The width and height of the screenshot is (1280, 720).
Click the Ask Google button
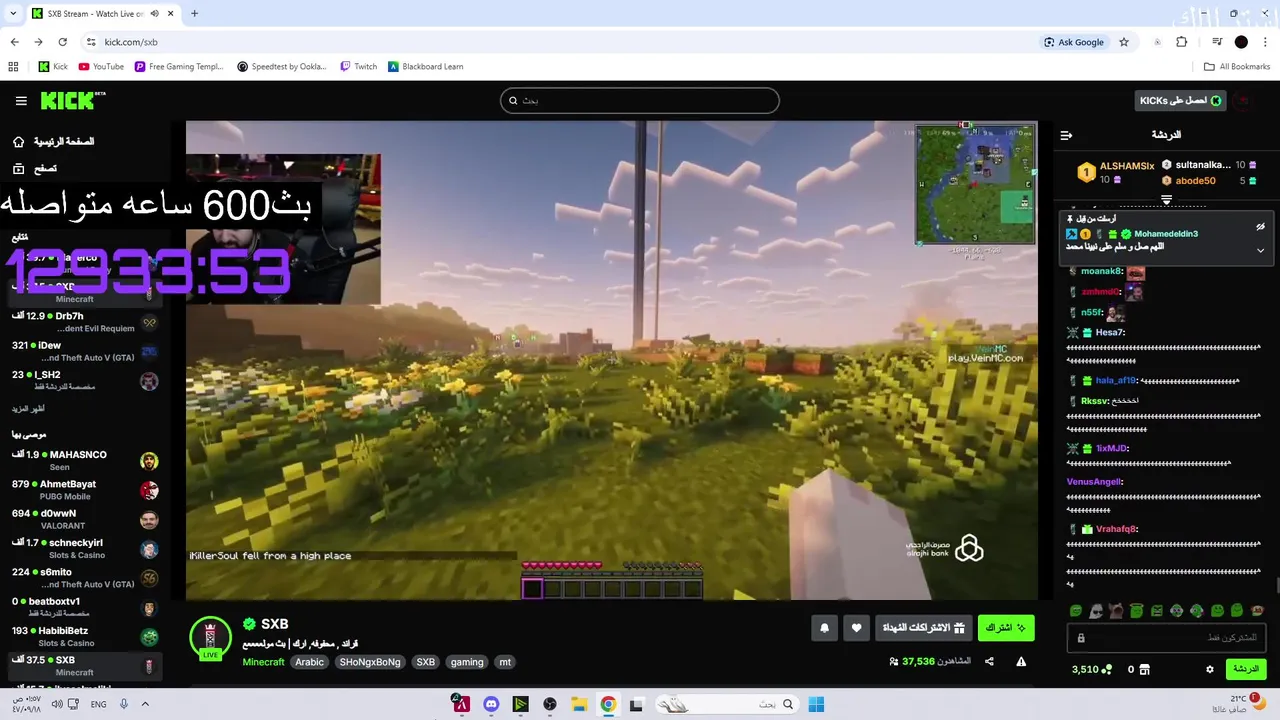[x=1074, y=42]
